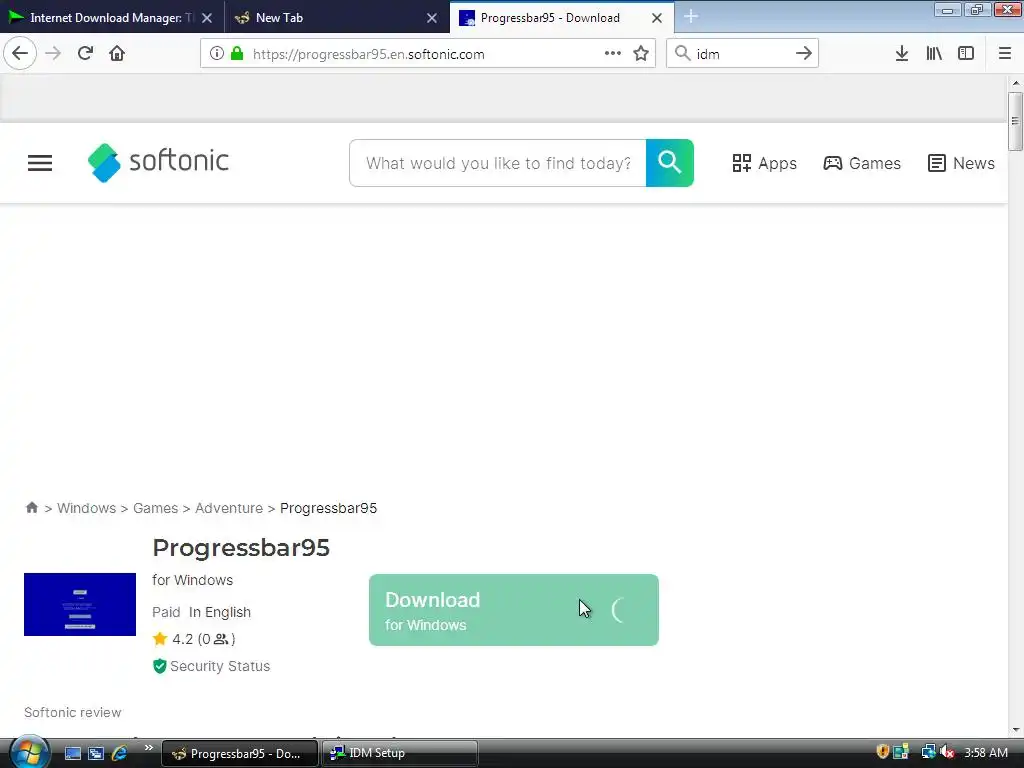Switch to IDM Setup taskbar window
This screenshot has width=1024, height=768.
[399, 754]
